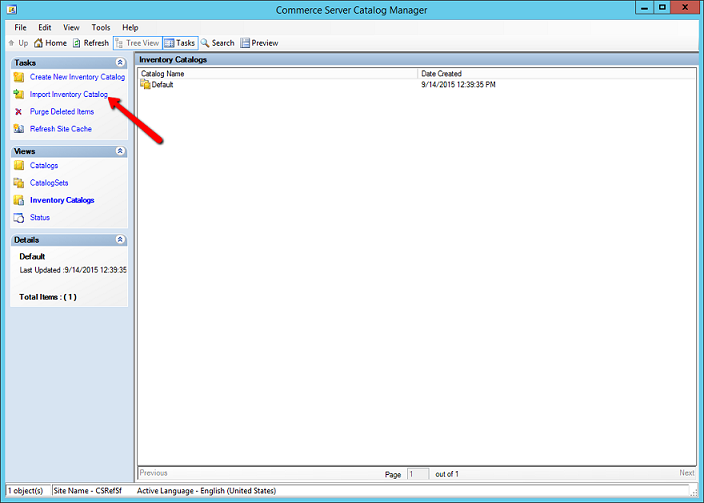Open the Tools menu
704x503 pixels.
click(101, 27)
